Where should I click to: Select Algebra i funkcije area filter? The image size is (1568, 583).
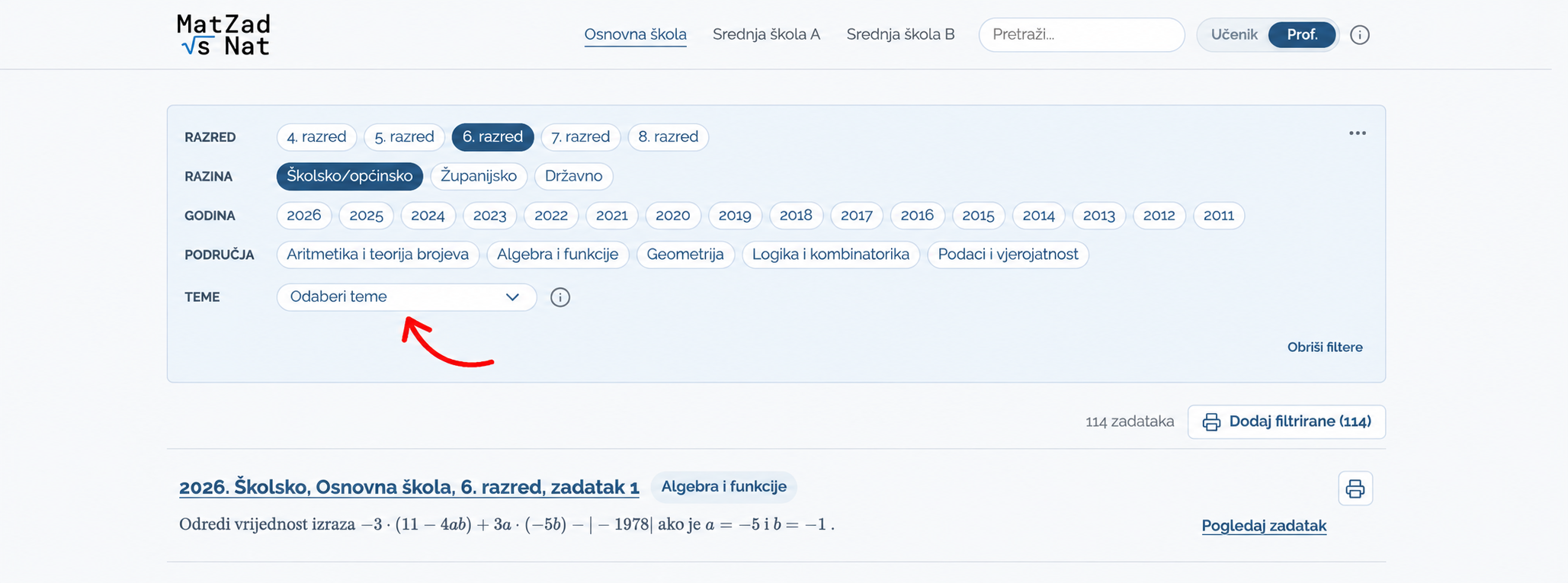coord(557,255)
